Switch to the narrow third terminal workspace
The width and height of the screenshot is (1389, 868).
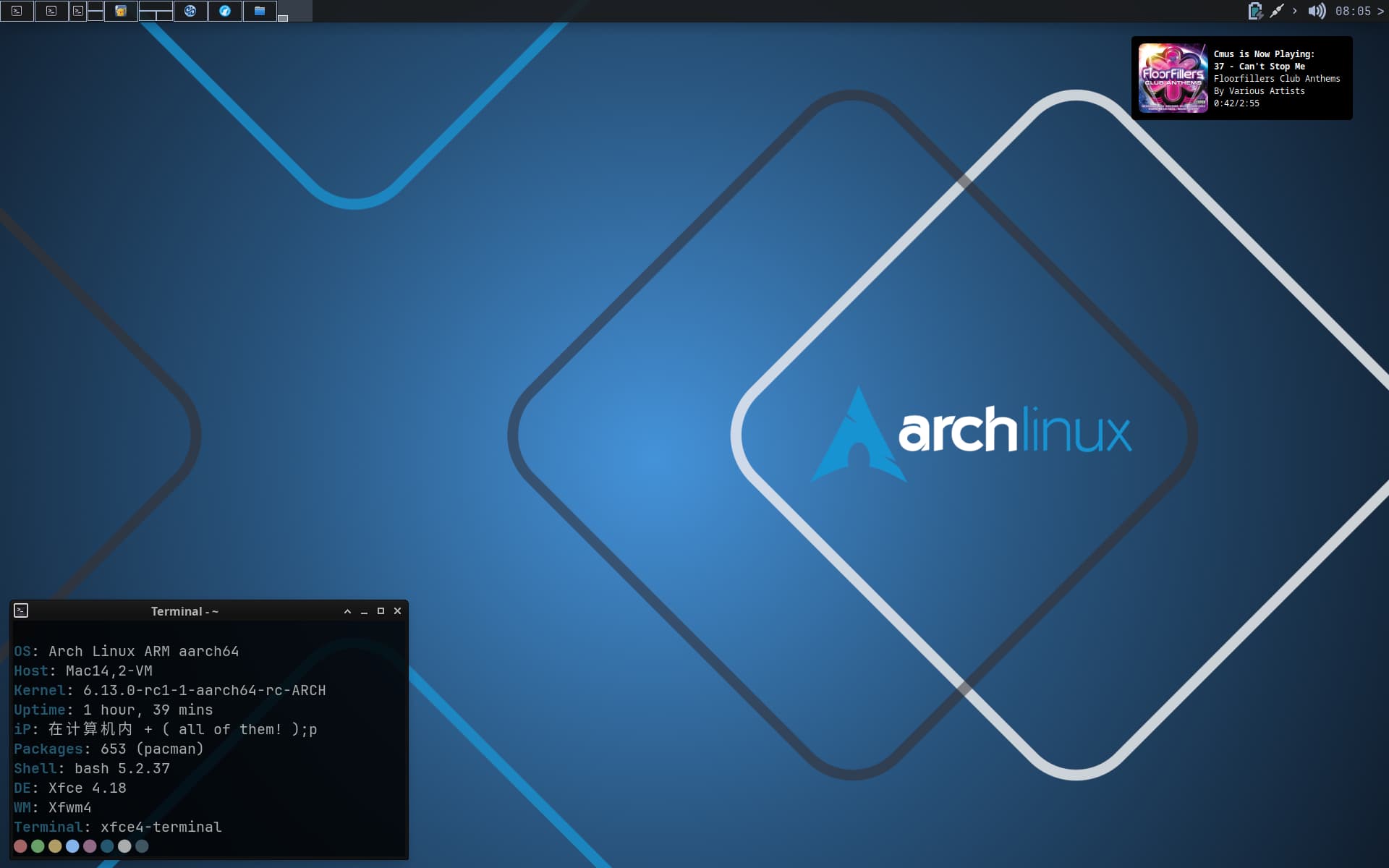[78, 11]
